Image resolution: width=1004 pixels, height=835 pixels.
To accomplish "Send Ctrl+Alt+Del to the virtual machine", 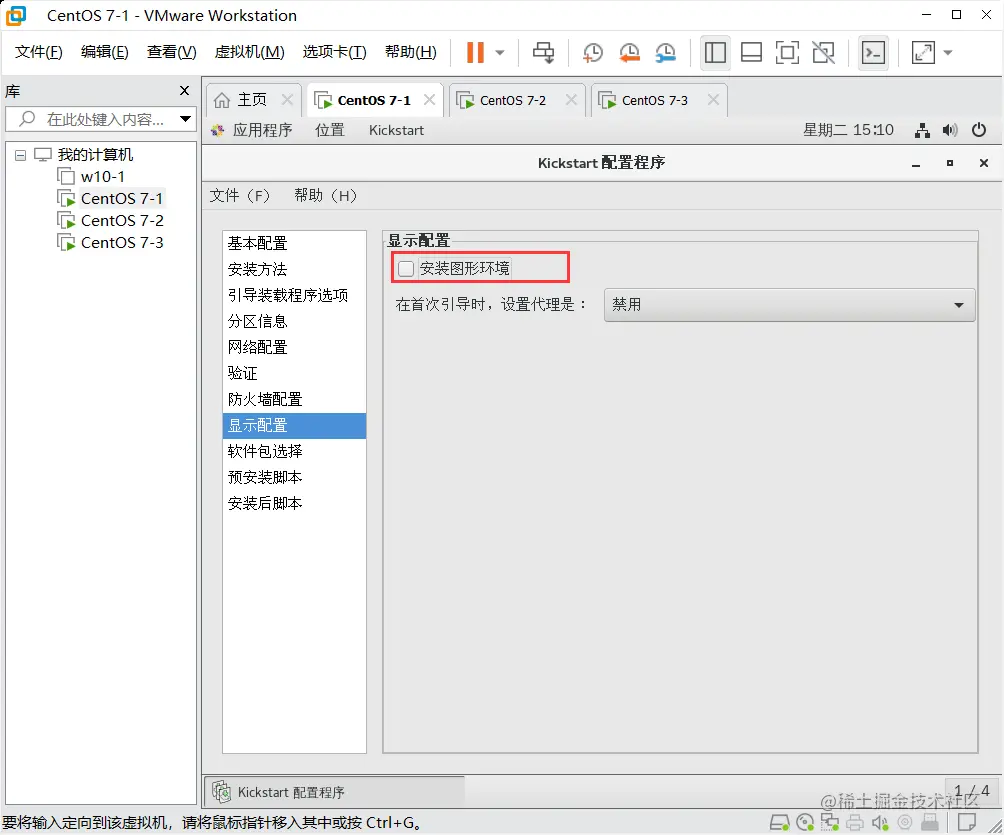I will coord(544,53).
